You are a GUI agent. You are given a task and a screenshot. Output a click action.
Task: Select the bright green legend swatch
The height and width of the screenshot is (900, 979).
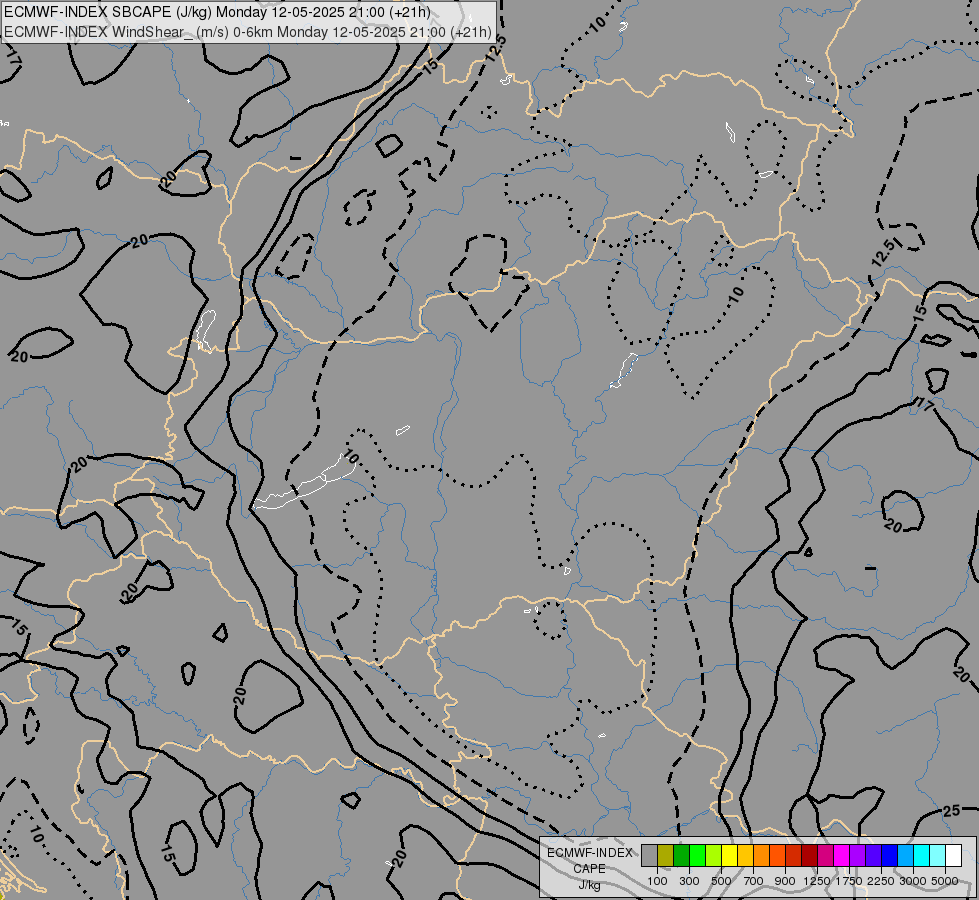click(x=697, y=856)
